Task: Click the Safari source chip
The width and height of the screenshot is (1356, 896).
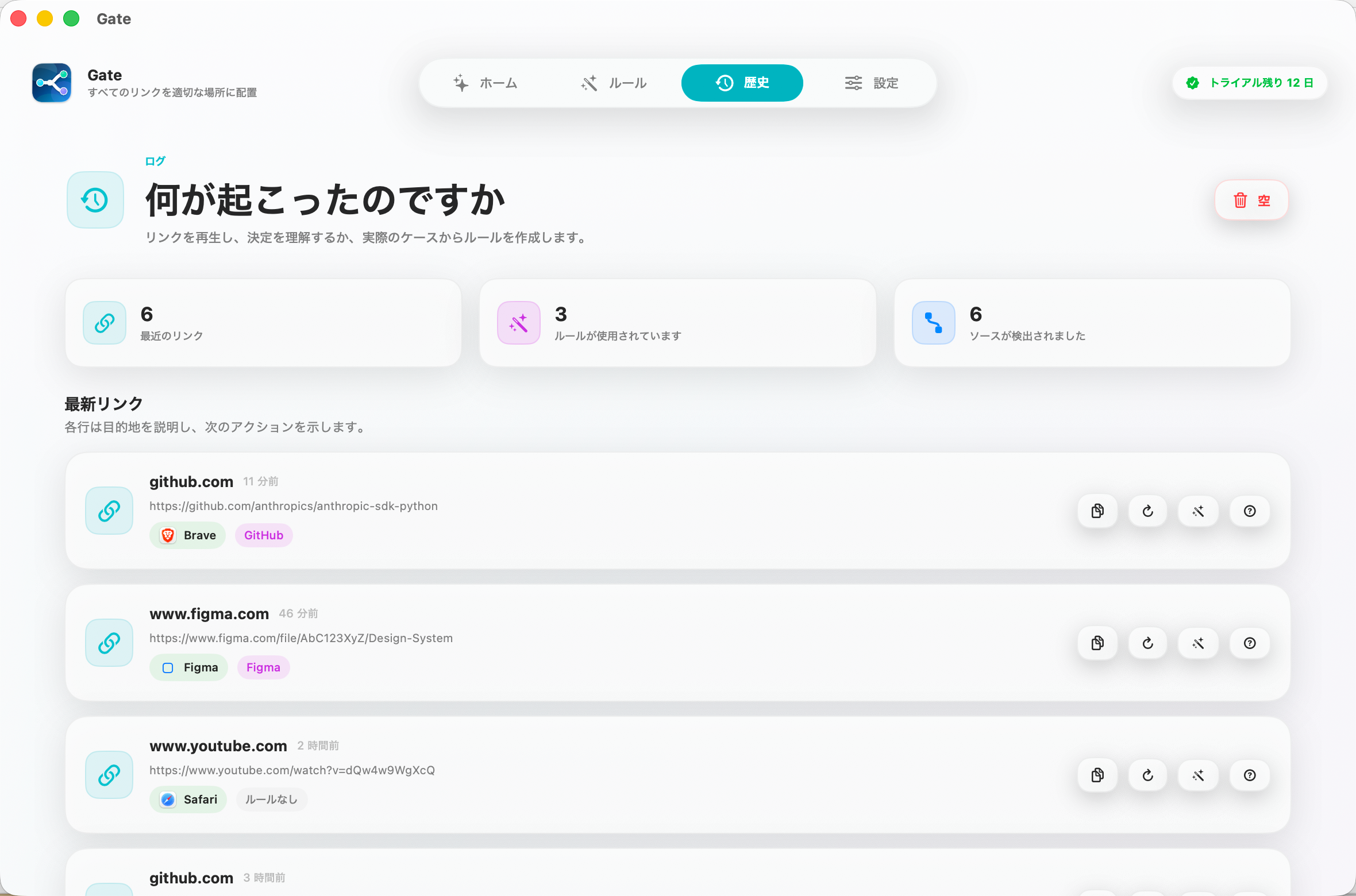Action: click(188, 800)
